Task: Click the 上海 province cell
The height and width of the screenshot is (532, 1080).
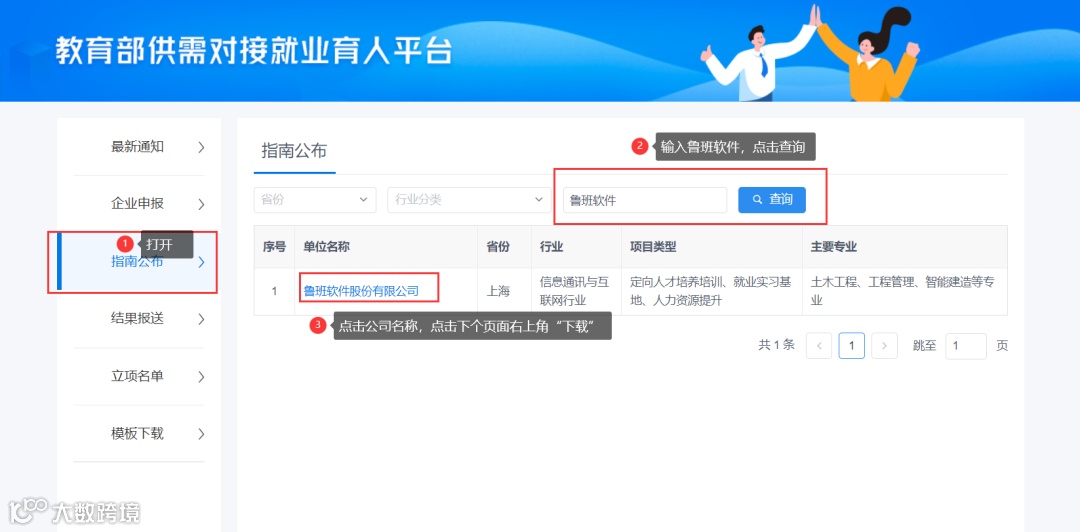Action: click(x=504, y=291)
